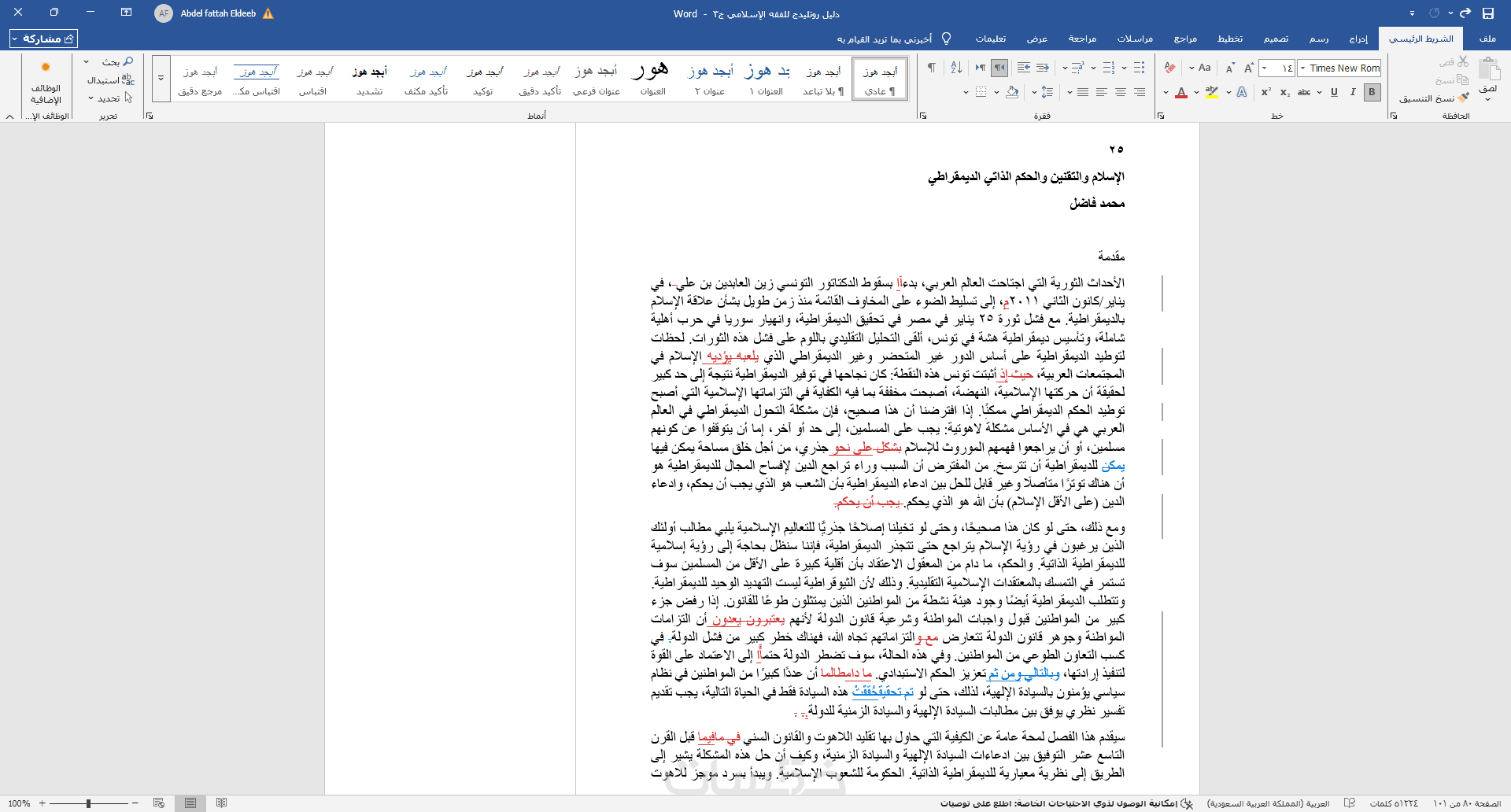Viewport: 1511px width, 812px height.
Task: Click the accessibility checker status bar icon
Action: click(1187, 803)
